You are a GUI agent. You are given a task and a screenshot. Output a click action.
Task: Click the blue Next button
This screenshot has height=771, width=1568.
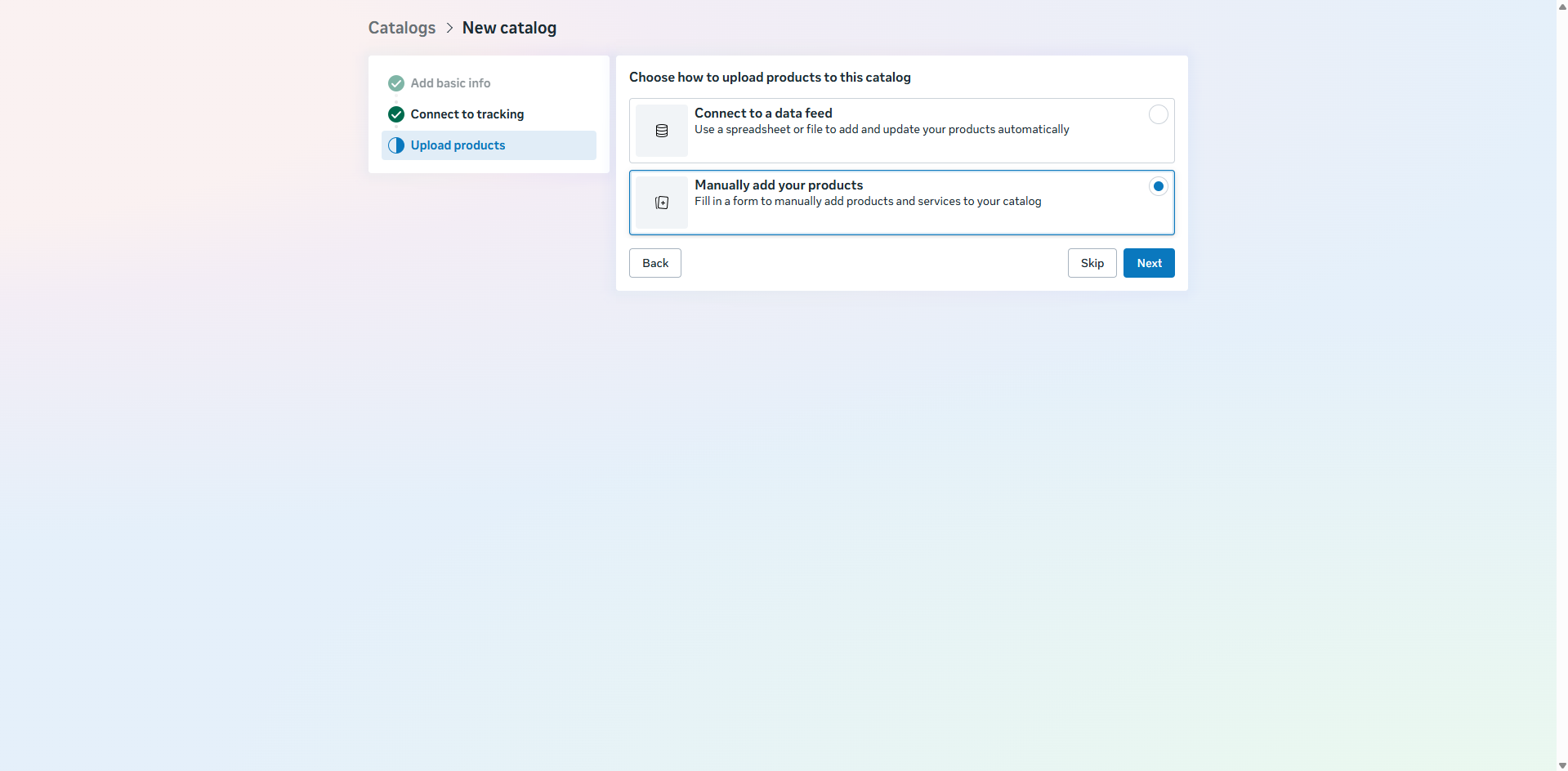[1149, 263]
